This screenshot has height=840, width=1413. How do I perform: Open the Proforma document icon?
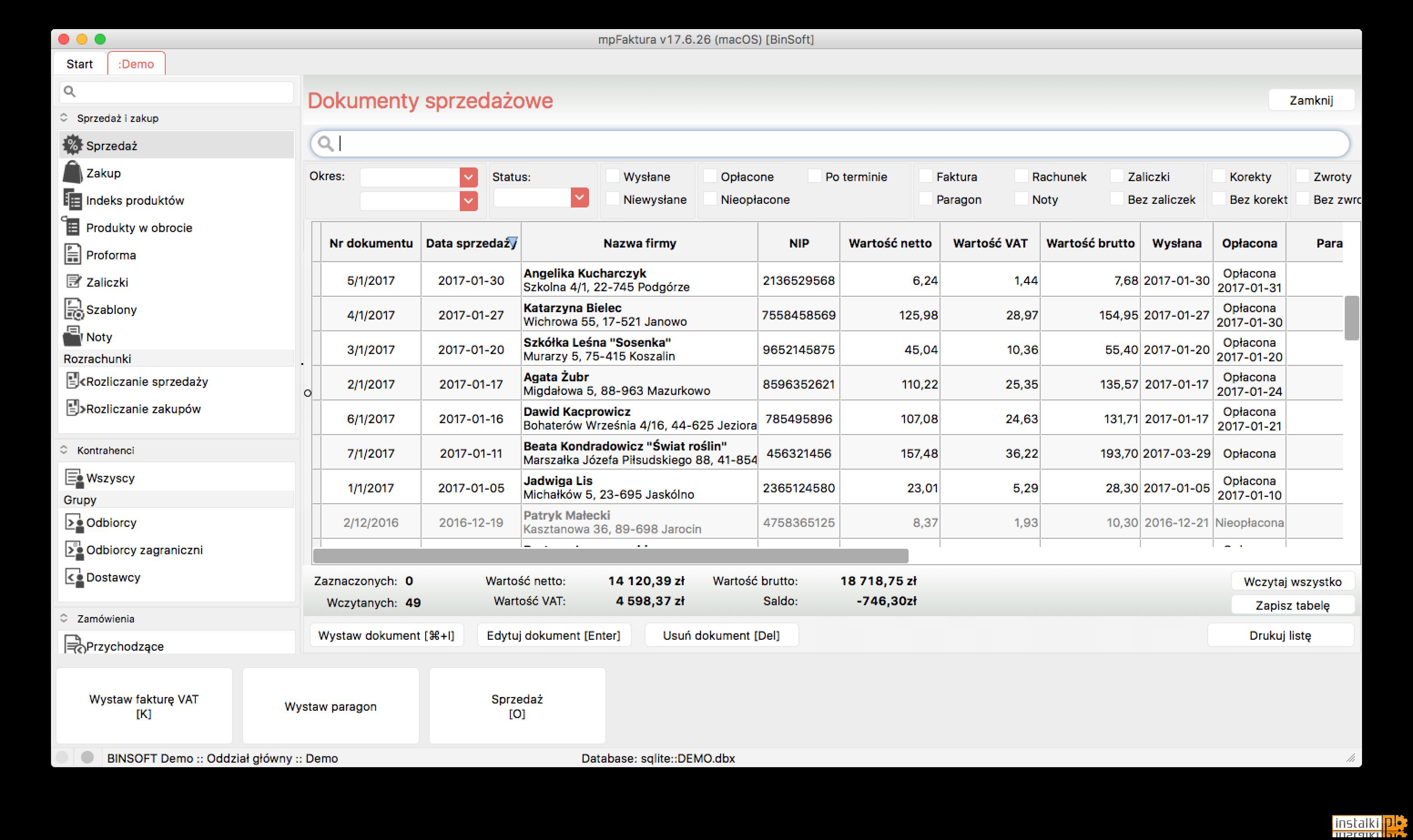tap(72, 254)
